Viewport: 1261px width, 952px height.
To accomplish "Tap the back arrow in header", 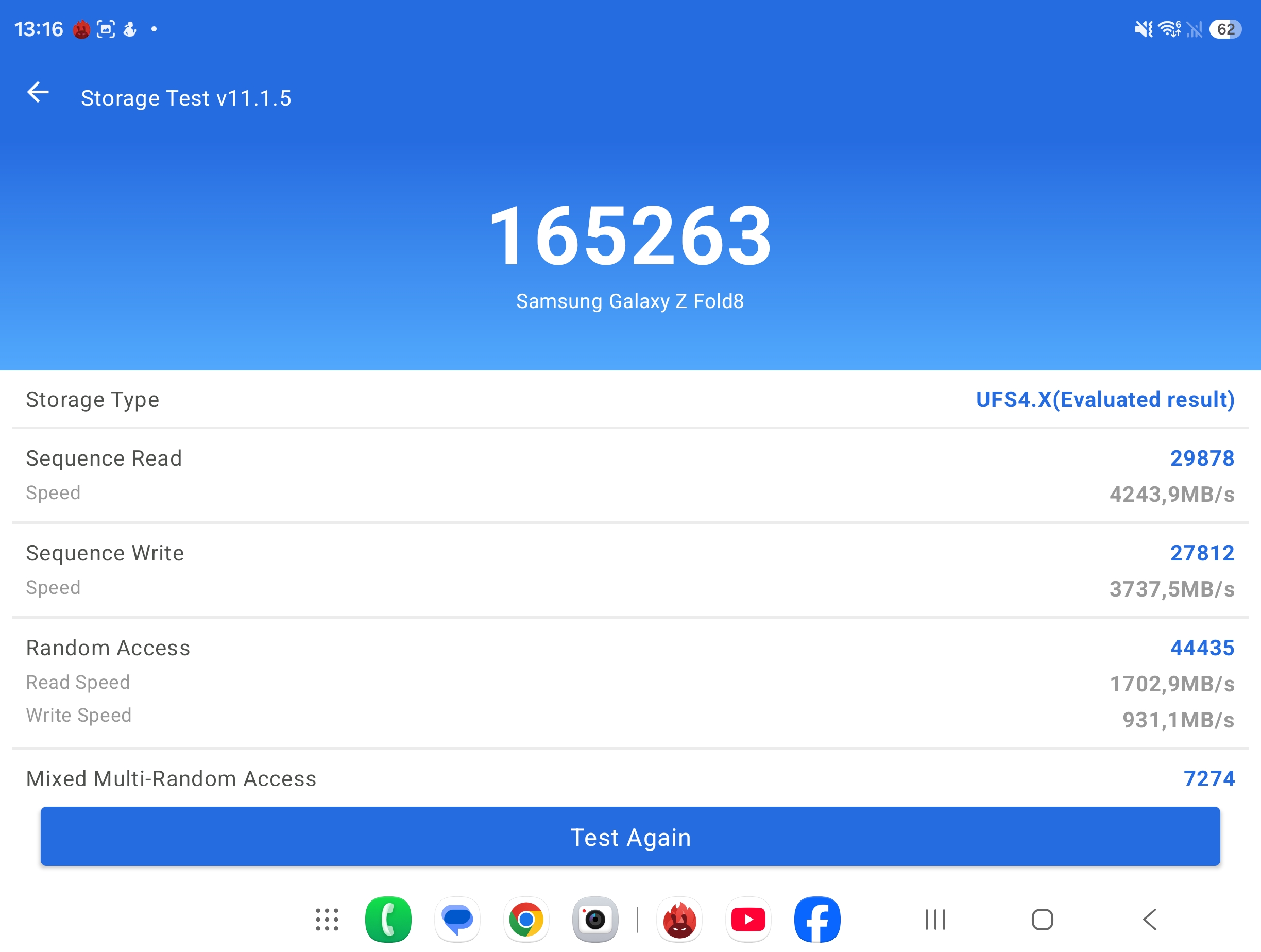I will 38,92.
